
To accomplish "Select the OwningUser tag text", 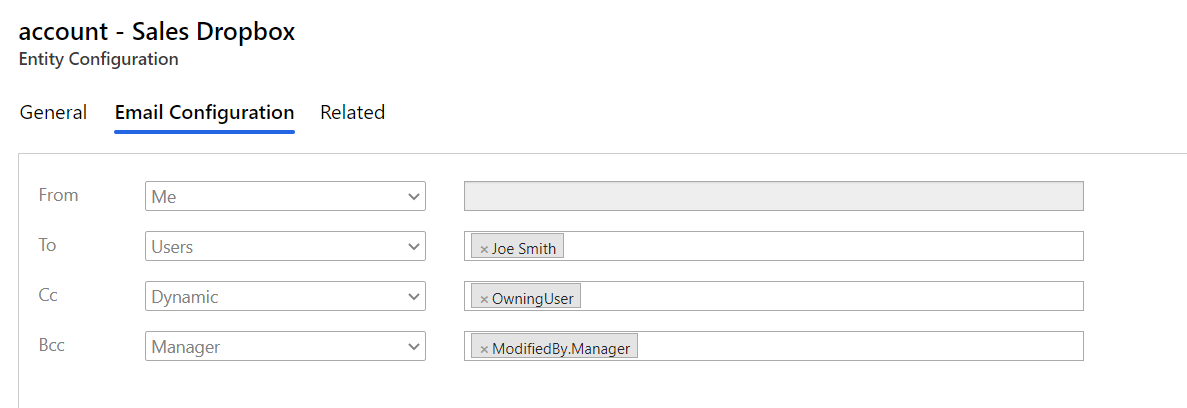I will 533,298.
